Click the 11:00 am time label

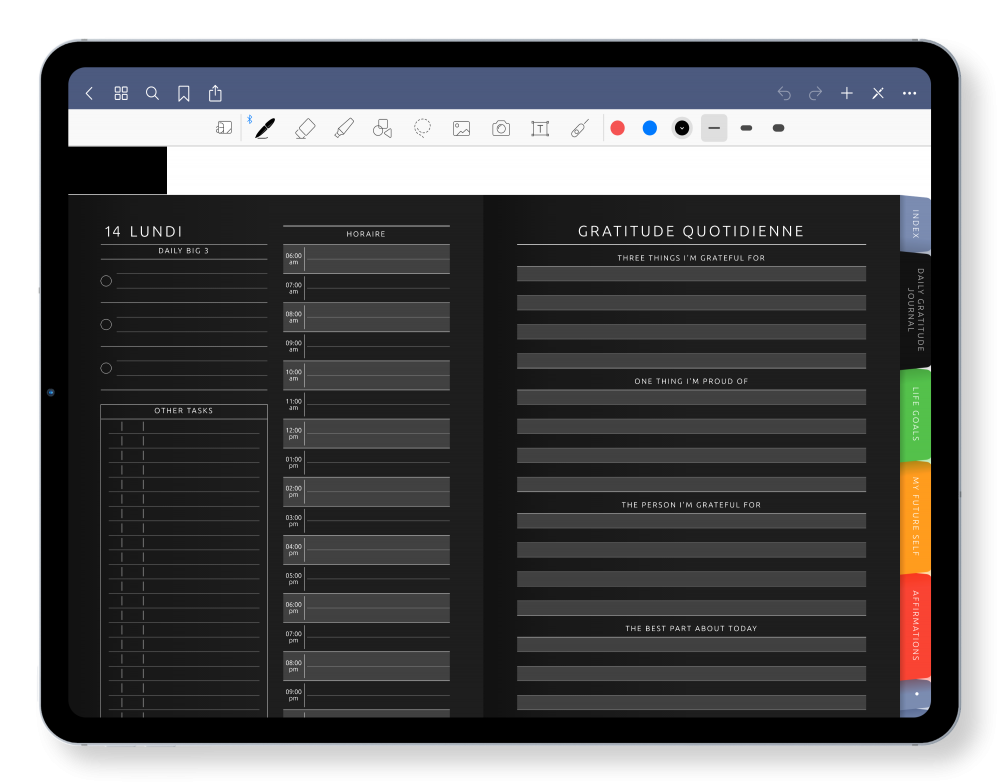293,404
